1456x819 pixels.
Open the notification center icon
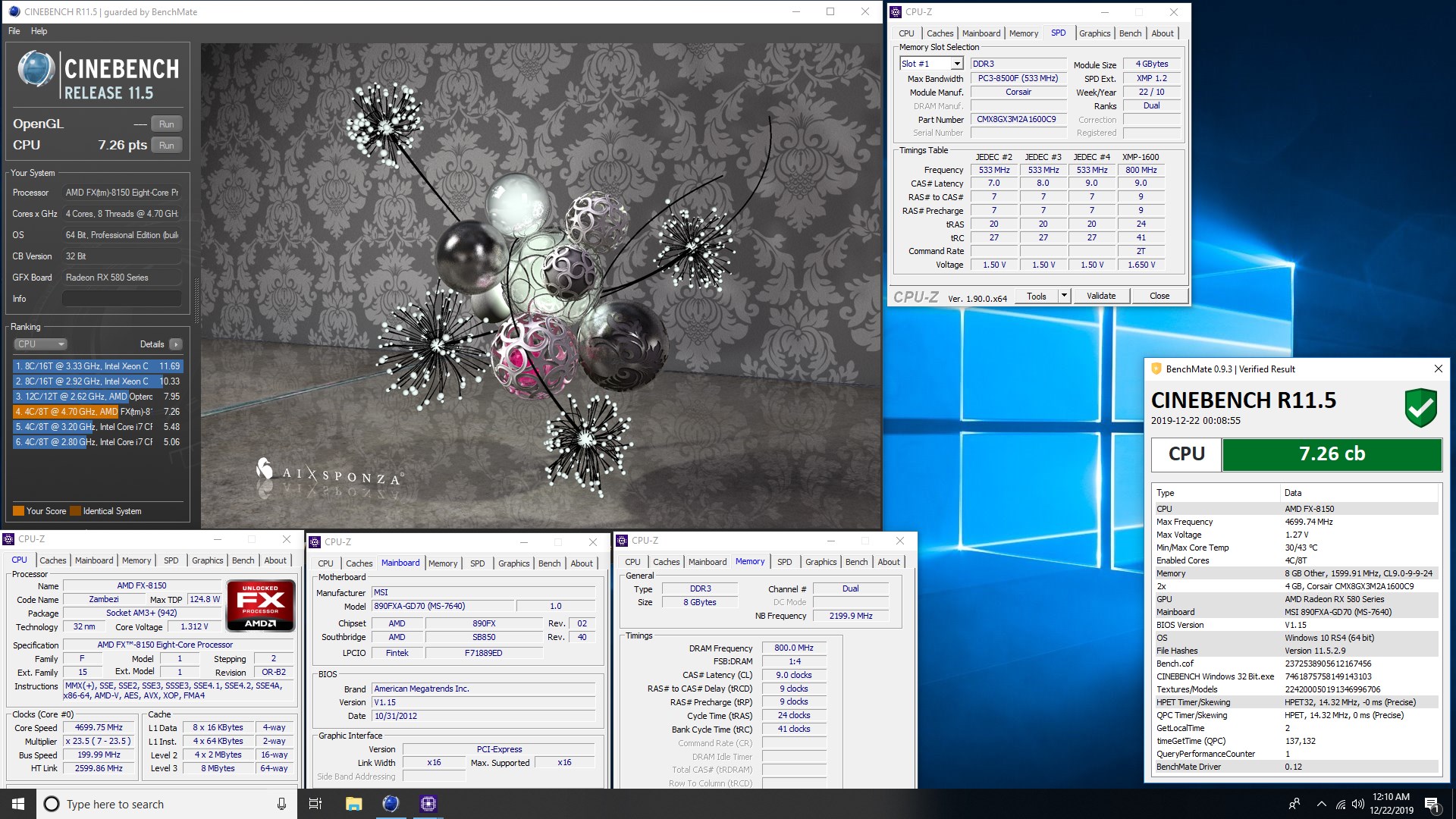tap(1432, 804)
